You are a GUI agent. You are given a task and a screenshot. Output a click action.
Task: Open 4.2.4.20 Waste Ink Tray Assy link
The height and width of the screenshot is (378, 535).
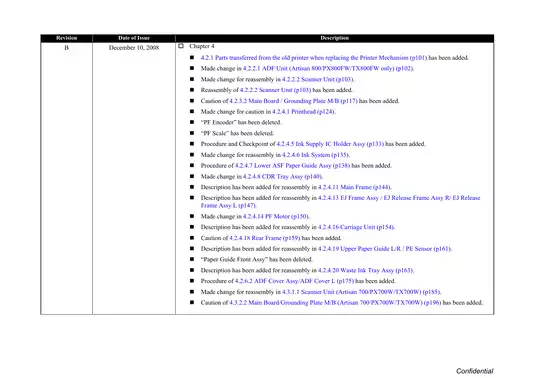click(365, 271)
